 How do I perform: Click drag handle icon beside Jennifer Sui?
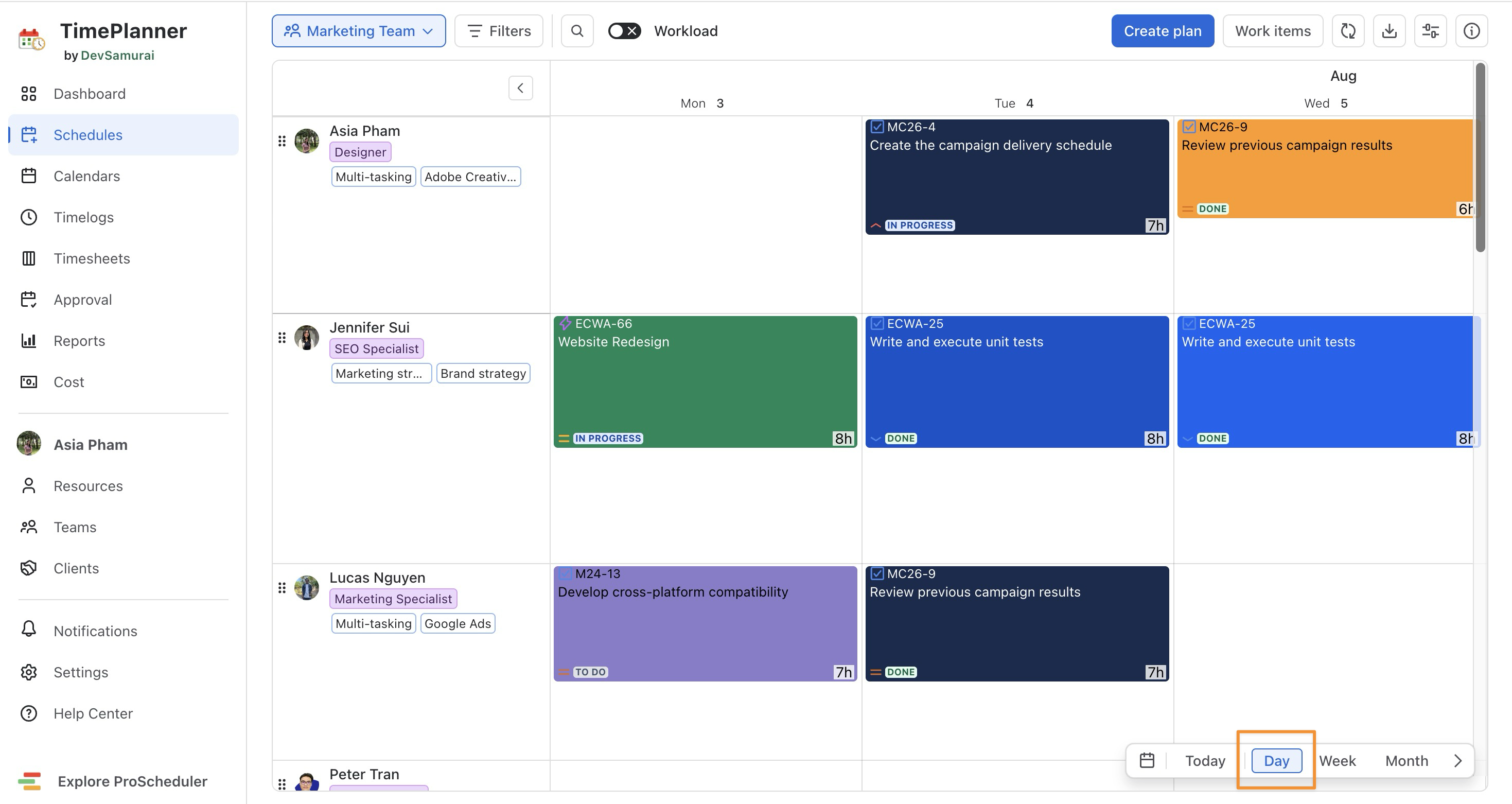point(282,338)
